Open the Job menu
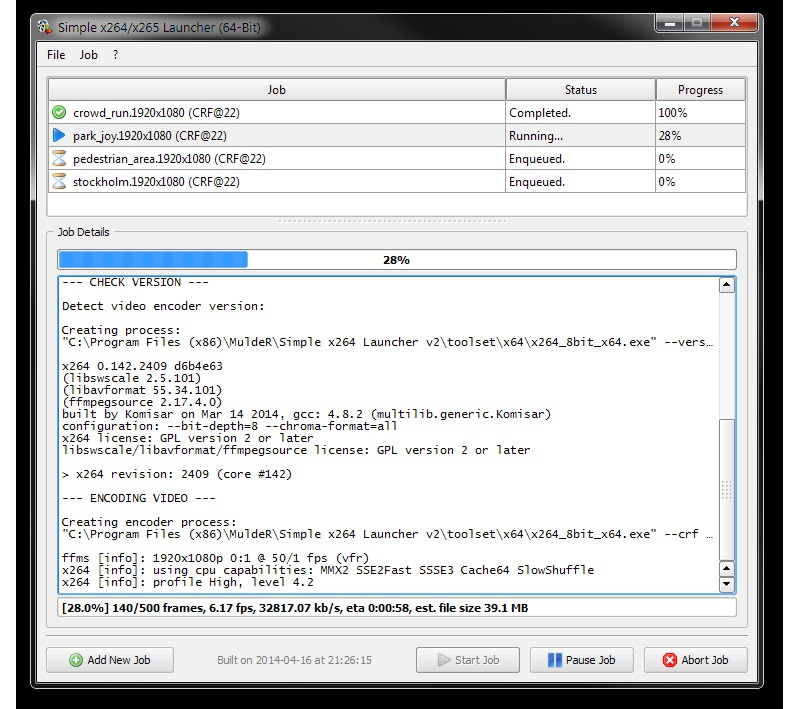 [x=88, y=55]
